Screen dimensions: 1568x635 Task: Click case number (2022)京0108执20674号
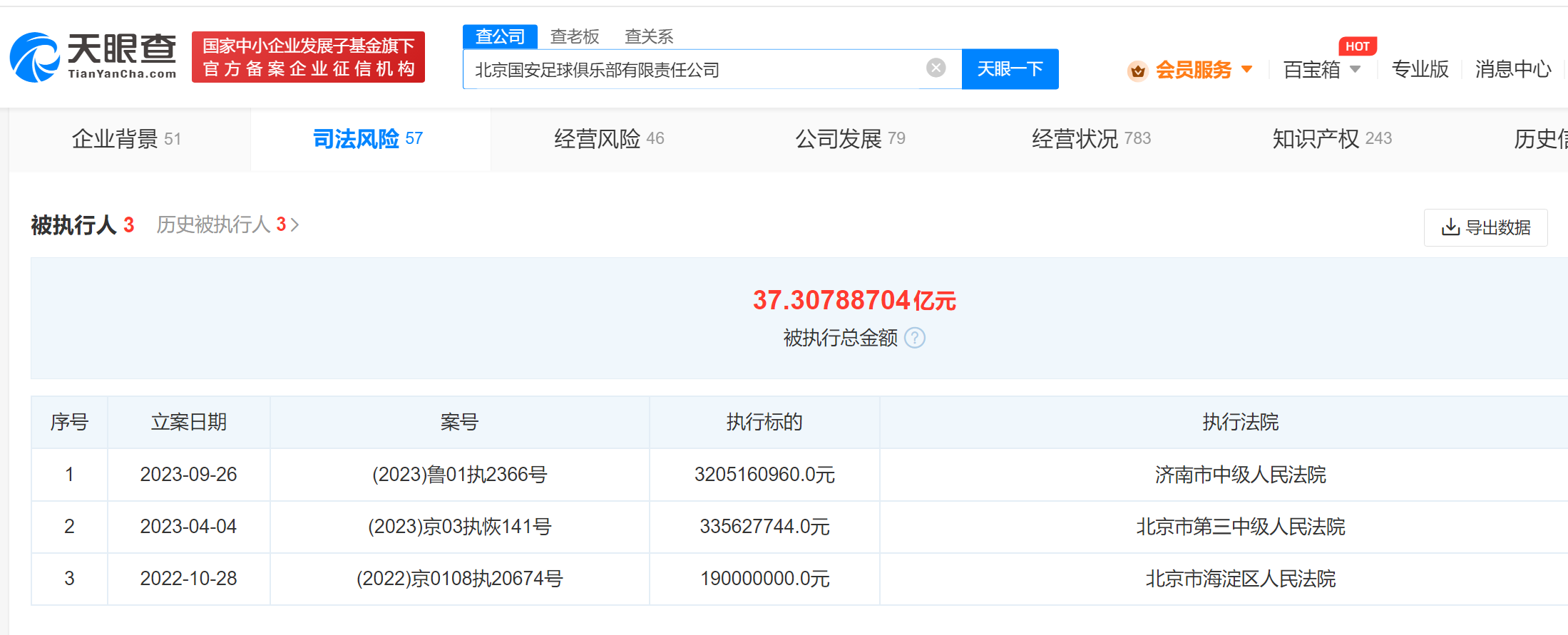(459, 579)
